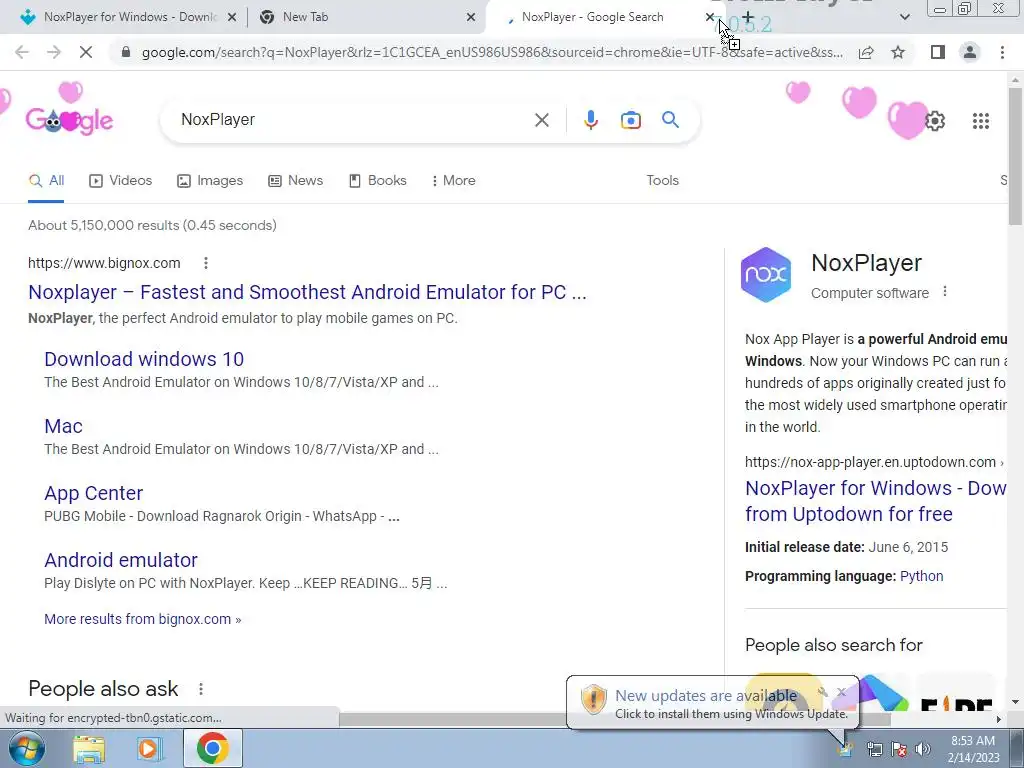Close the NoxPlayer for Windows tab
Viewport: 1024px width, 768px height.
[x=232, y=17]
